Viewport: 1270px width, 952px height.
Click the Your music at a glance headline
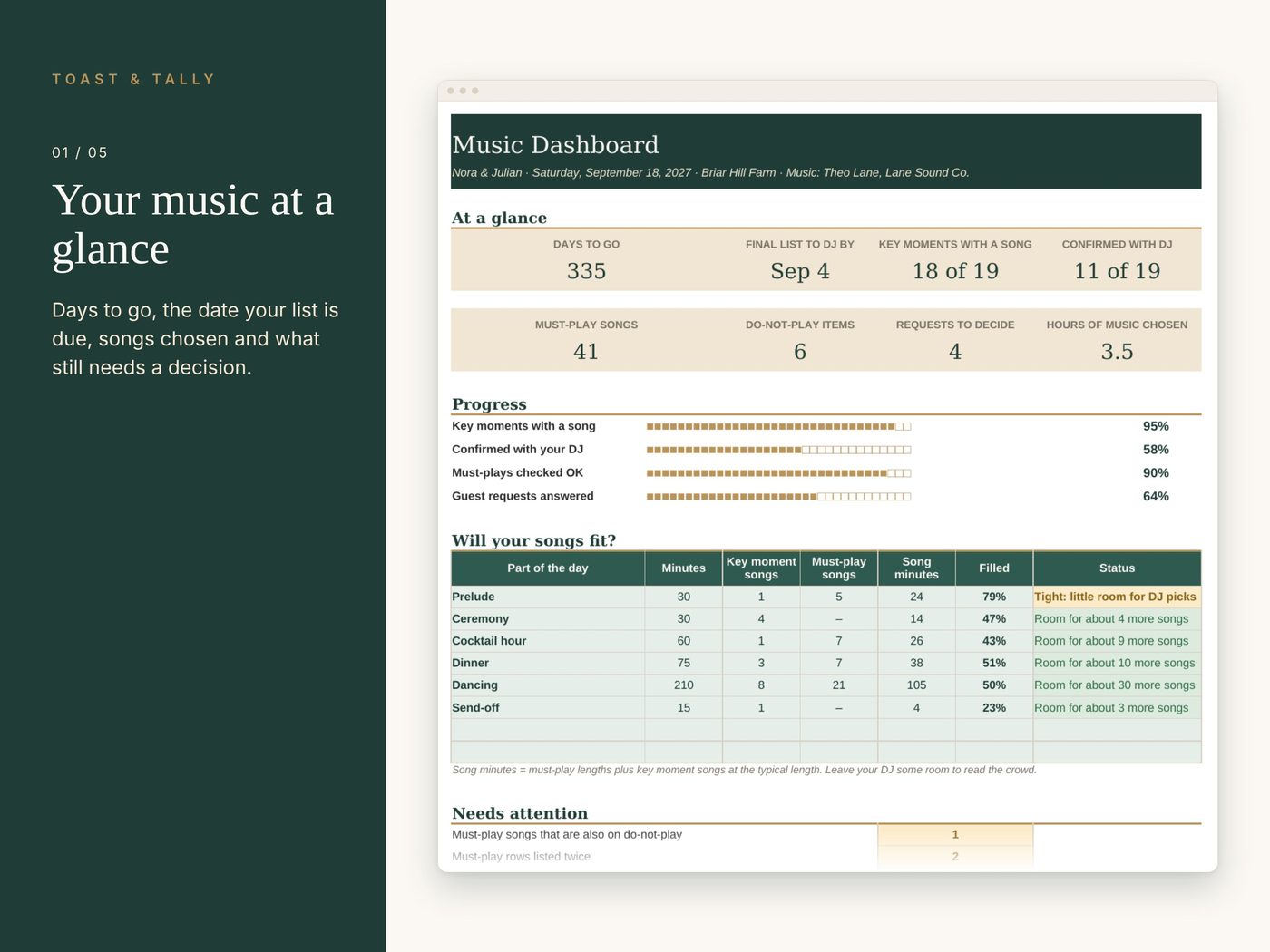193,224
